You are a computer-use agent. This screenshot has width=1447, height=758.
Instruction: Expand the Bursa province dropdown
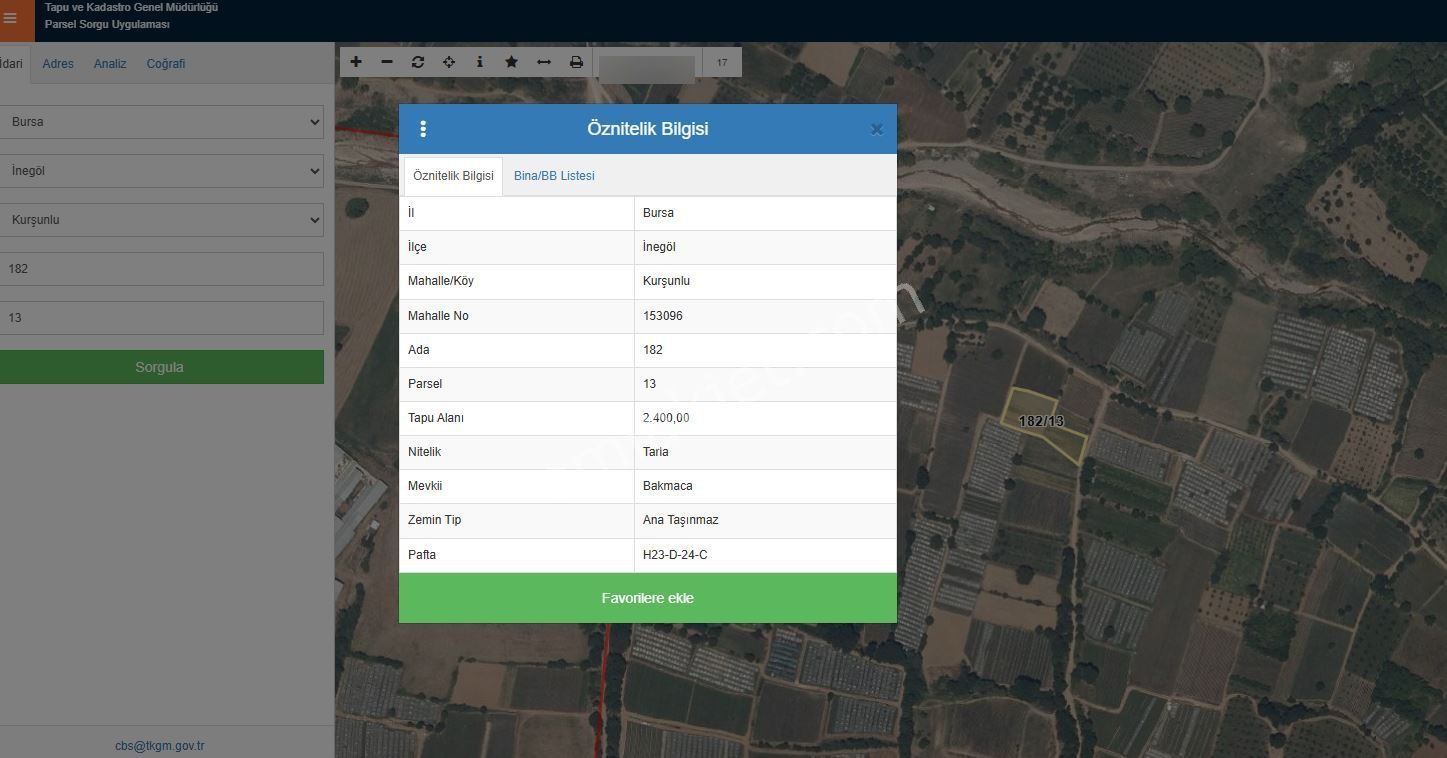pos(162,122)
